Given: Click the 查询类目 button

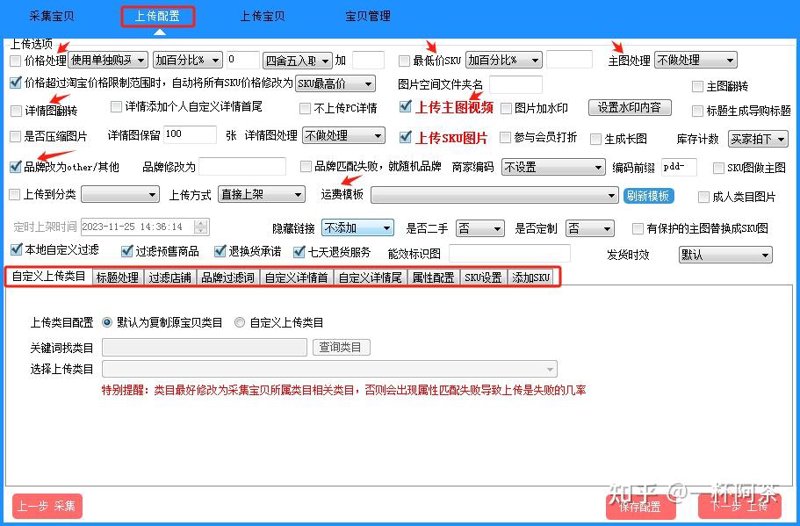Looking at the screenshot, I should coord(341,347).
